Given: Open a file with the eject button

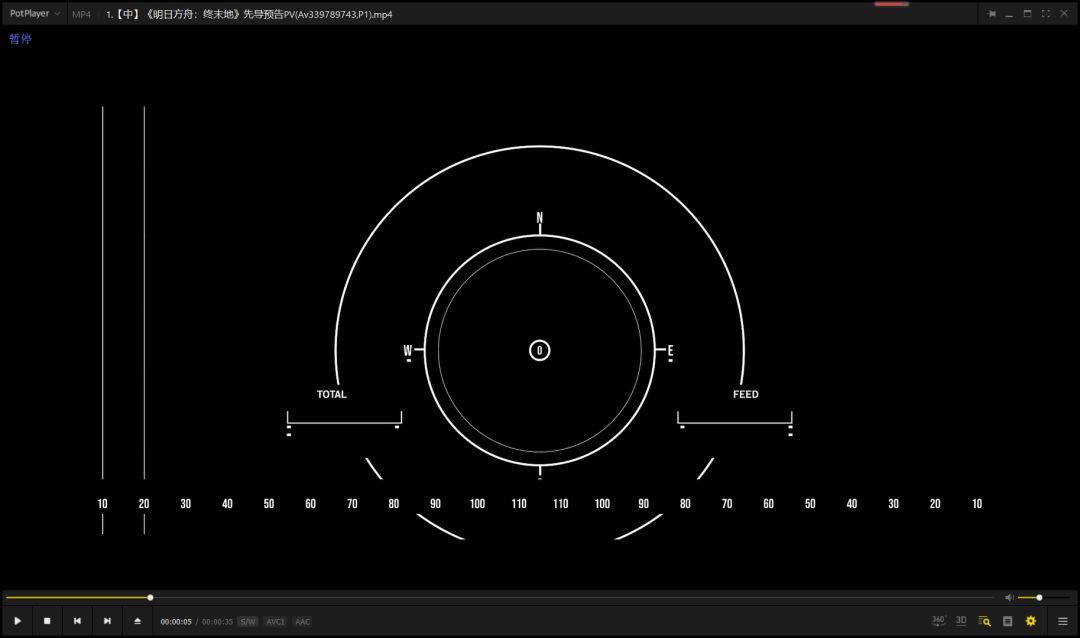Looking at the screenshot, I should pos(137,621).
